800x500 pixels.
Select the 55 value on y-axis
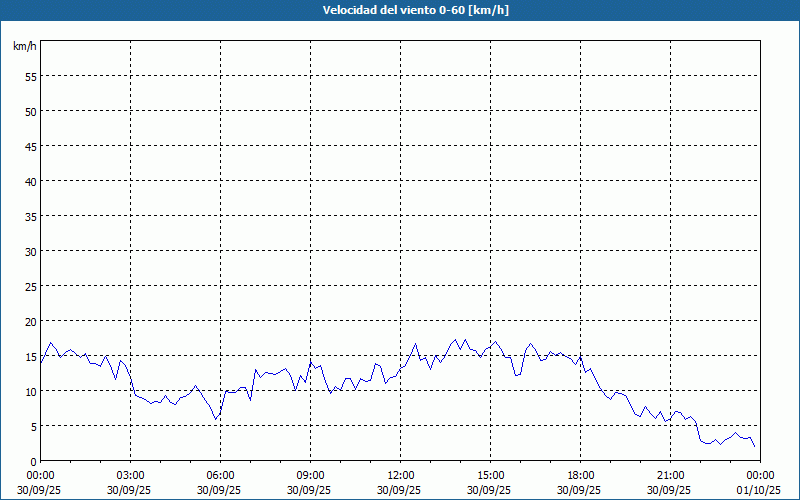[x=30, y=76]
